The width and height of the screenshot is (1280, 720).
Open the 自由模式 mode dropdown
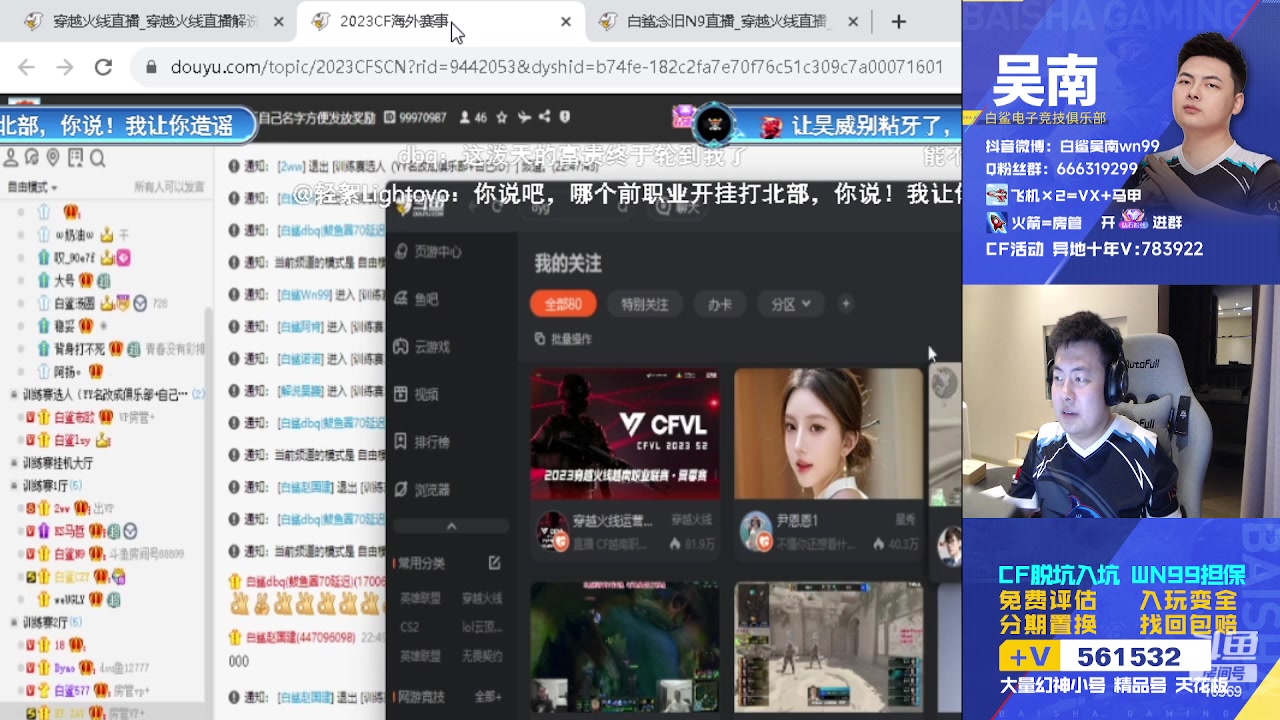pyautogui.click(x=32, y=187)
